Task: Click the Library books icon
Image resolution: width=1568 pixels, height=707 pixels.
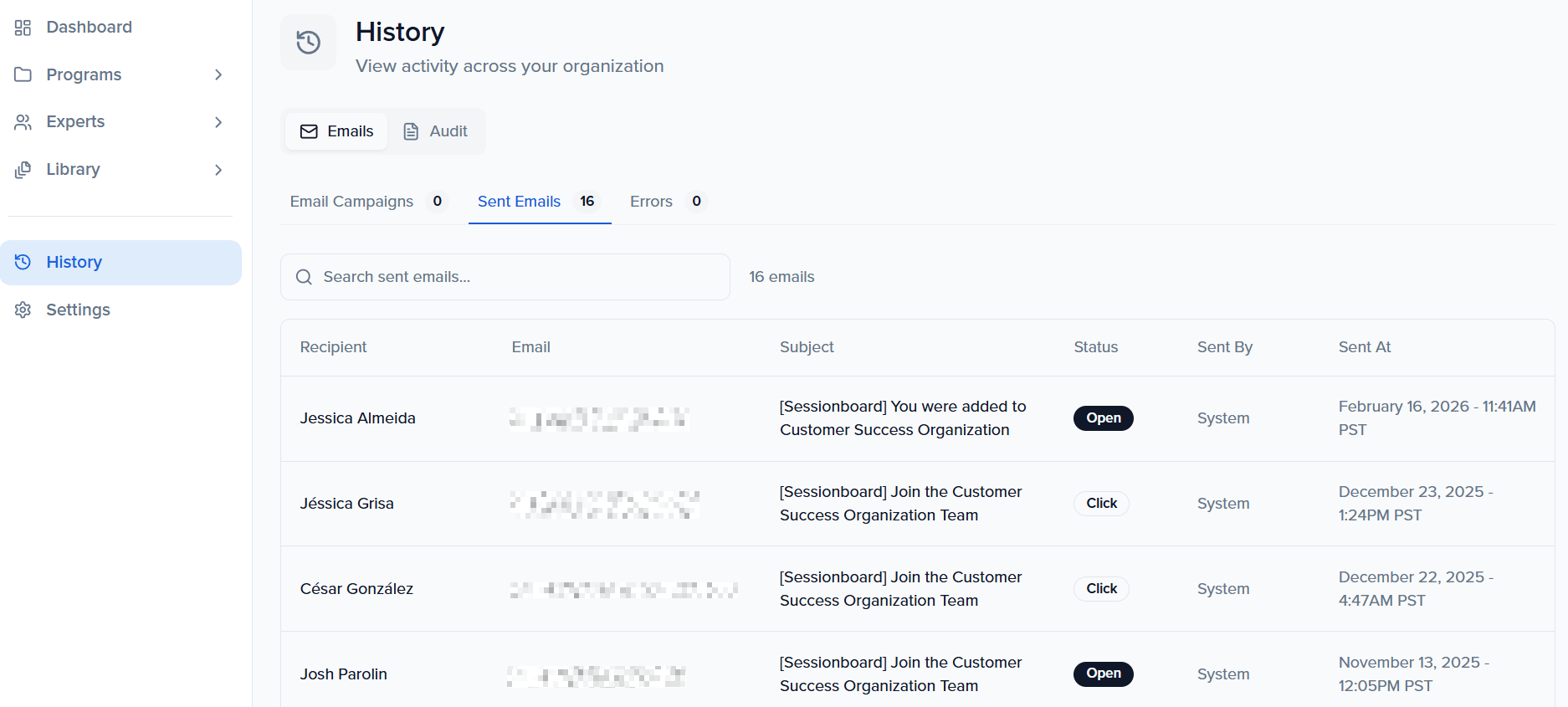Action: [23, 170]
